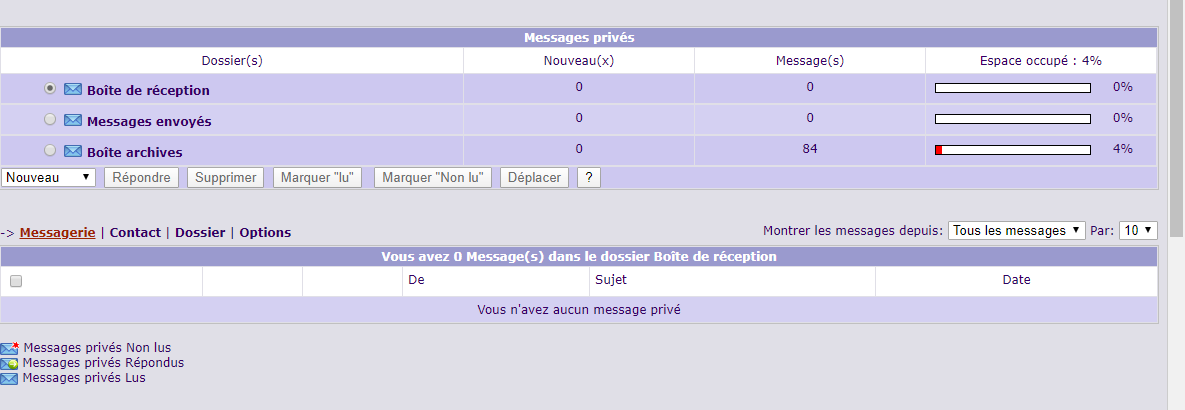Open the Tous les messages dropdown

click(x=1016, y=230)
